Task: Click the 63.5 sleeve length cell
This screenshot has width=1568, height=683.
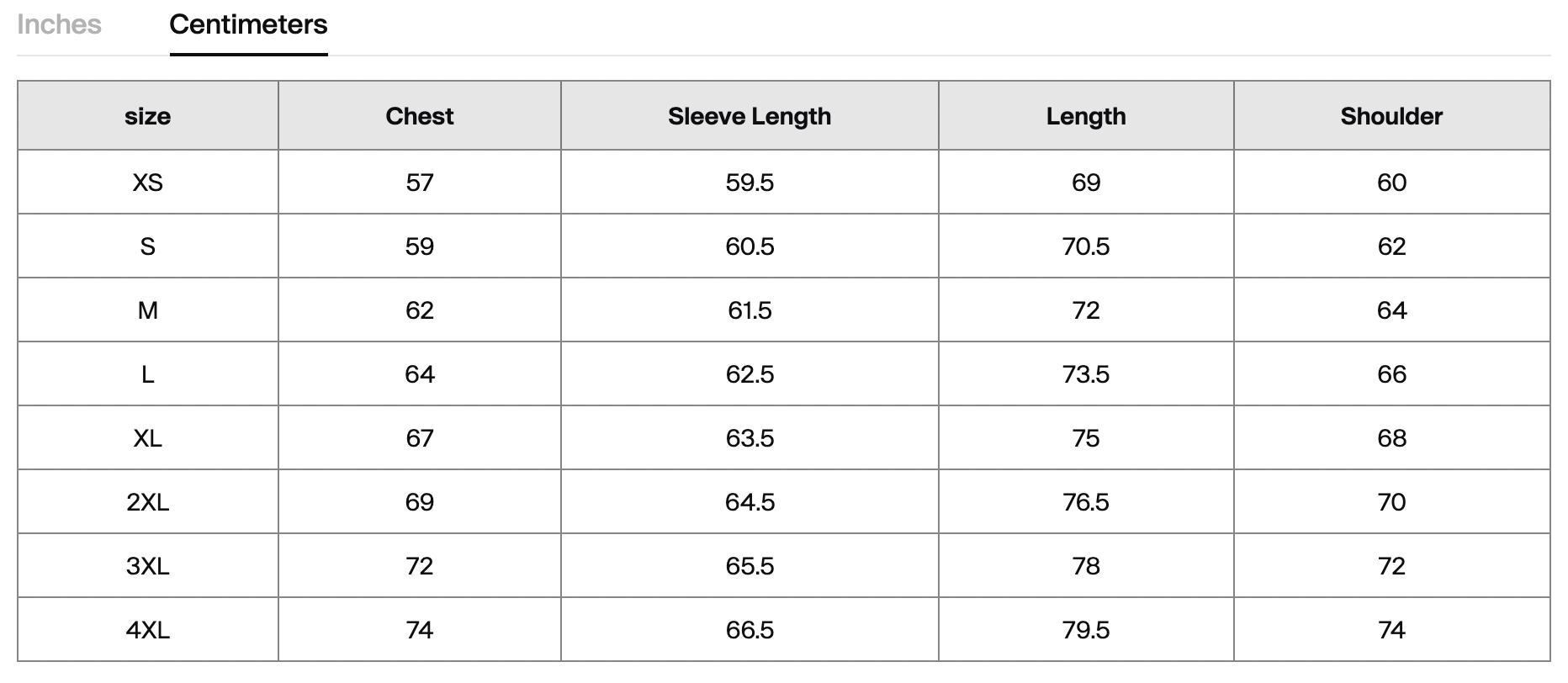Action: 749,438
